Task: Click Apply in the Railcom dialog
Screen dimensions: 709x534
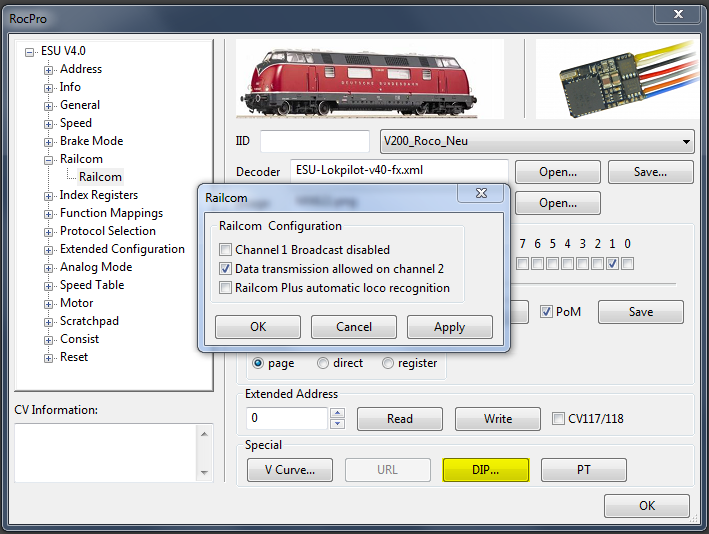Action: [x=449, y=327]
